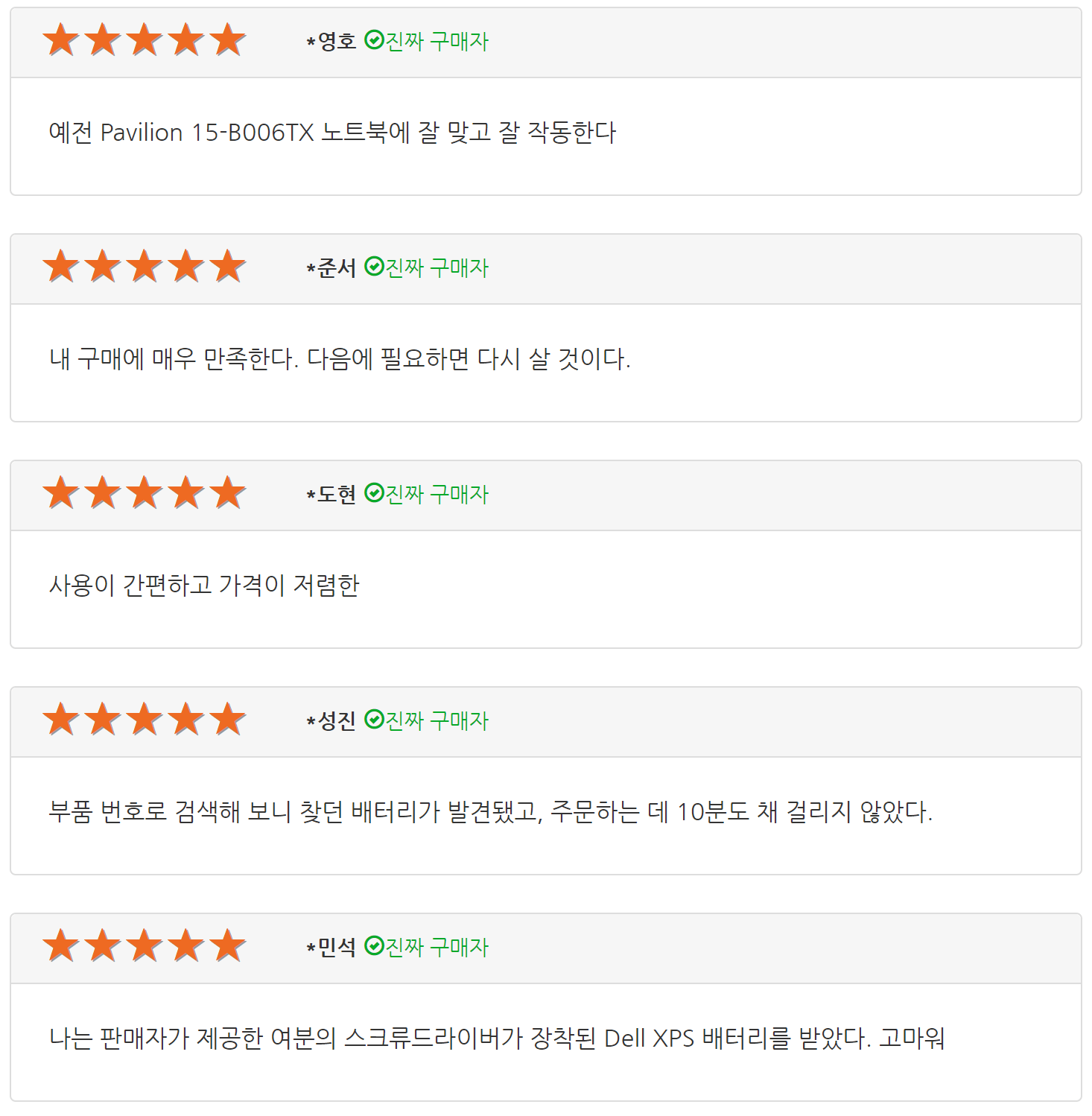Click 진짜 구매자 label on 민석's review

pos(437,947)
